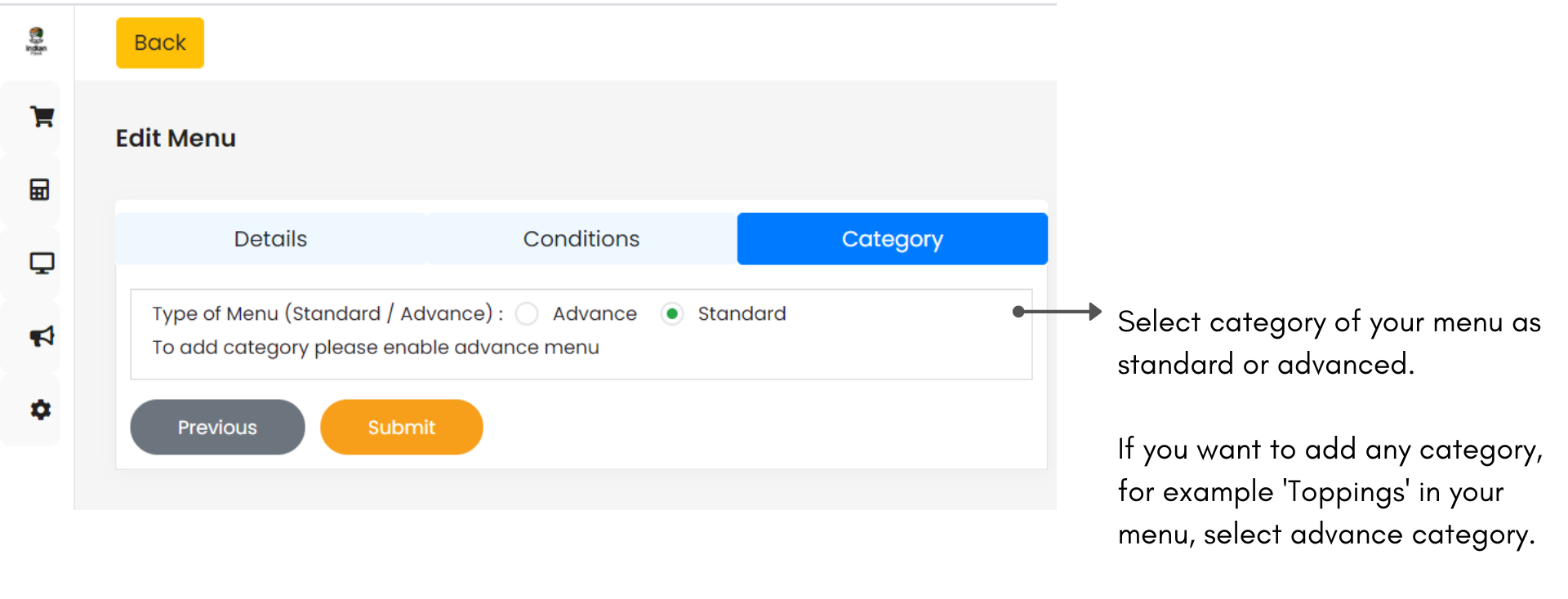Click the 'Standard' option label
The height and width of the screenshot is (599, 1568).
[x=742, y=314]
